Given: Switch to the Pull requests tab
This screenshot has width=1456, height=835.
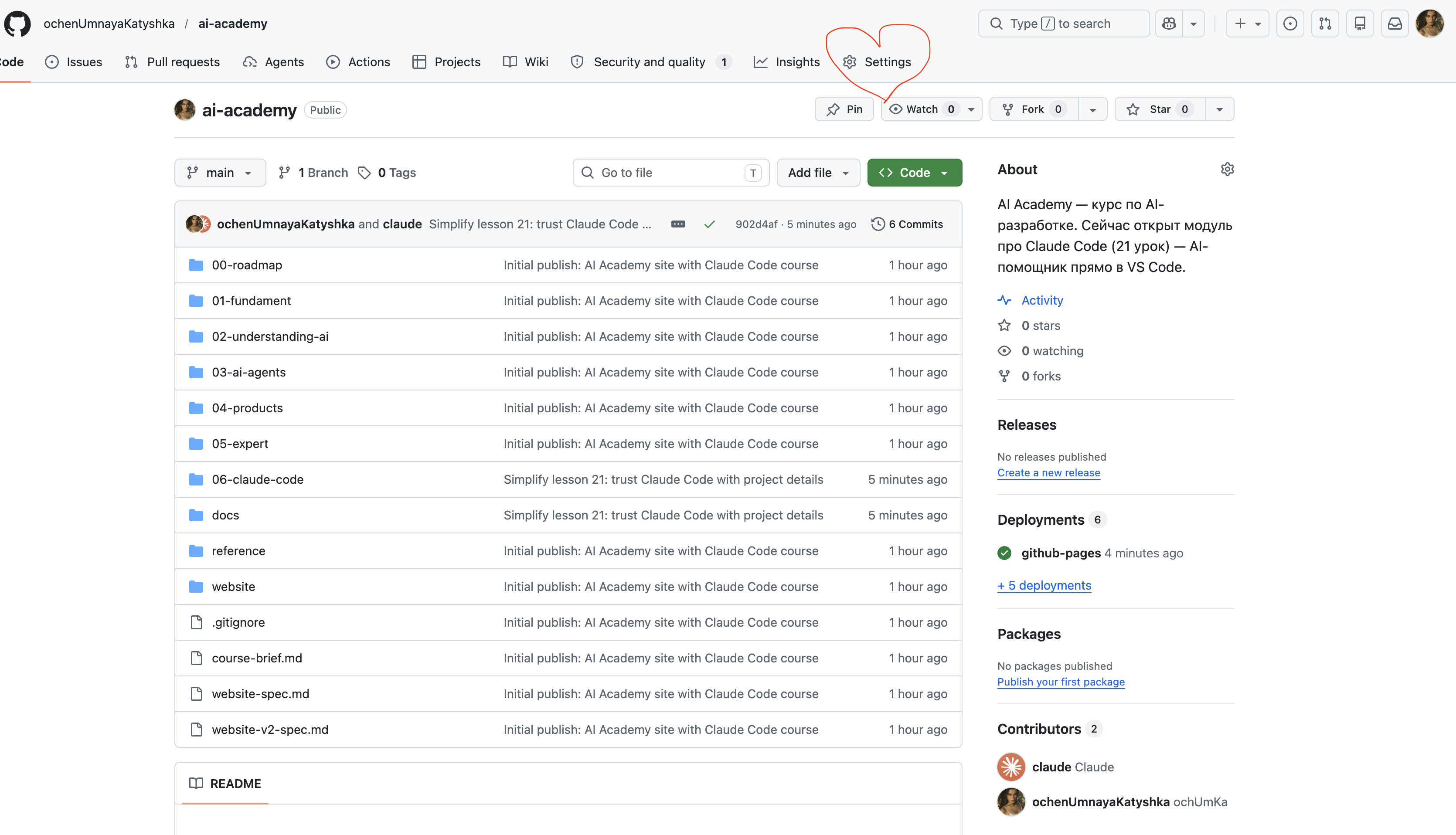Looking at the screenshot, I should pos(172,62).
